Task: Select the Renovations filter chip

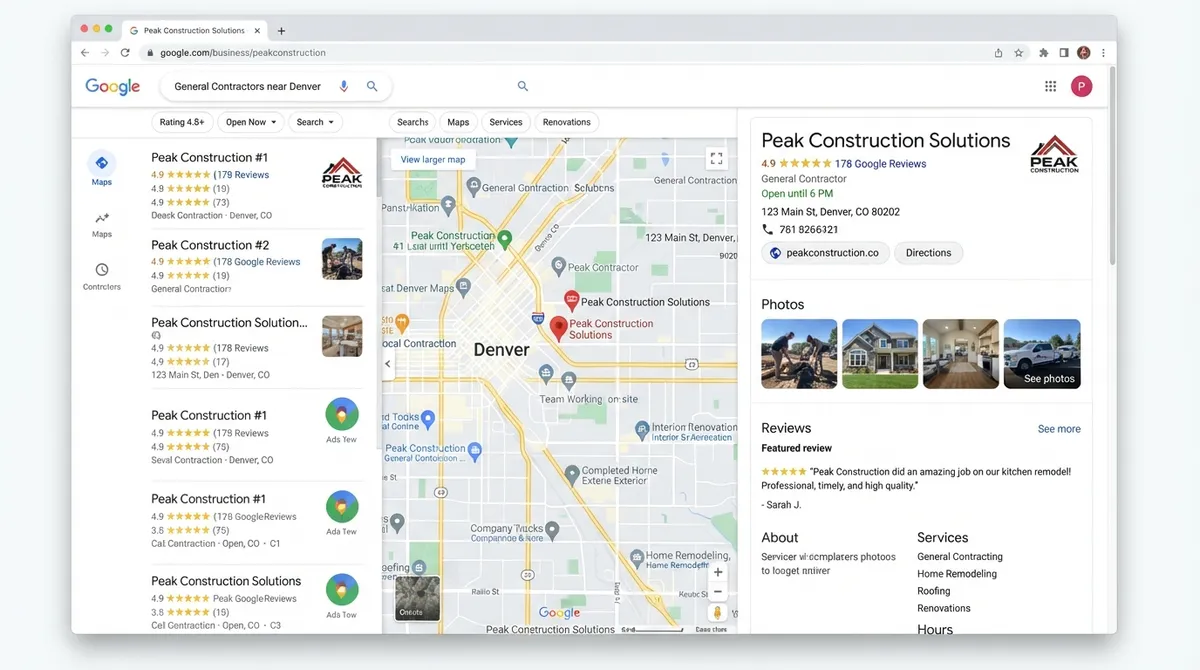Action: pyautogui.click(x=567, y=122)
